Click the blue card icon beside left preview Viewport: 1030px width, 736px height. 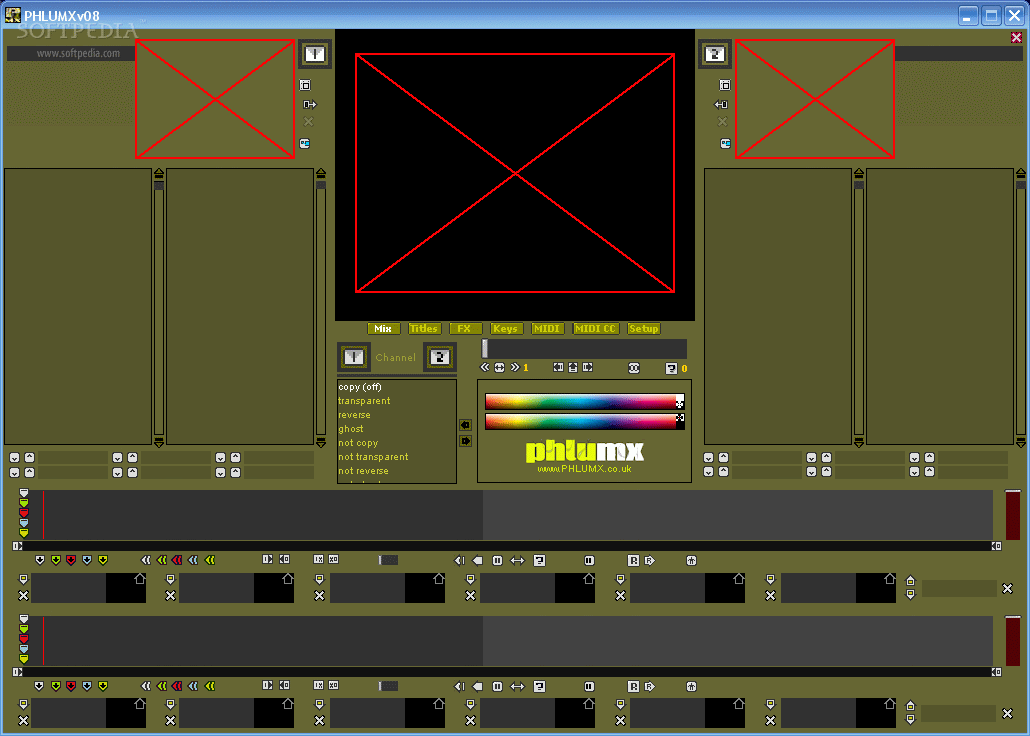click(x=305, y=143)
